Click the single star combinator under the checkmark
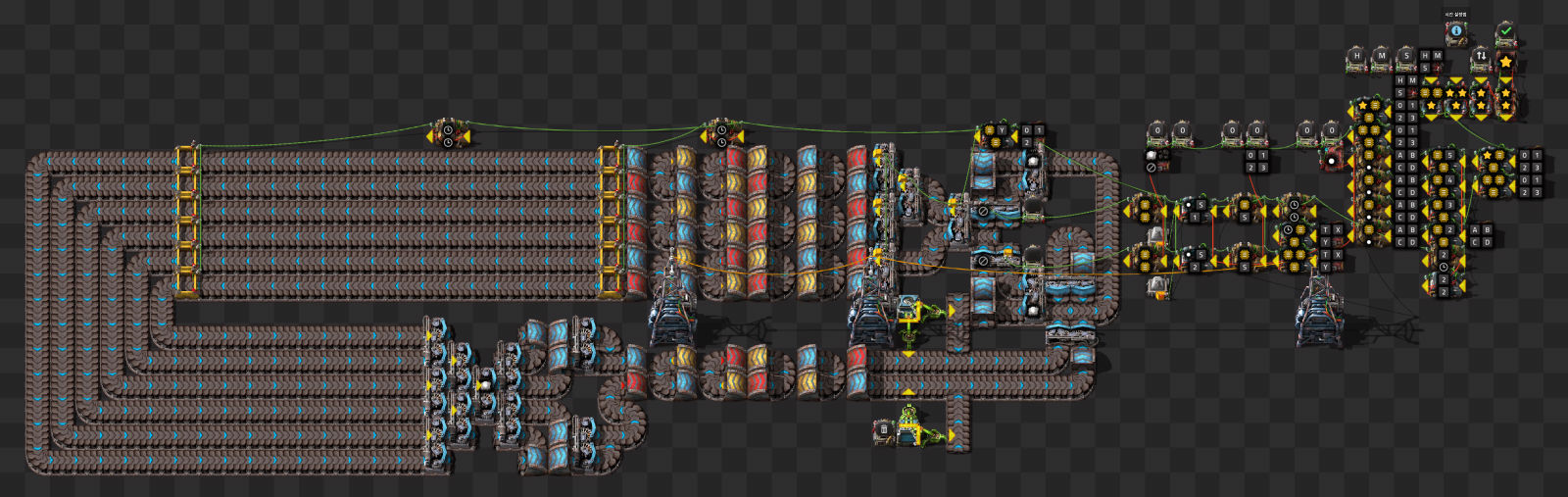 [x=1506, y=61]
